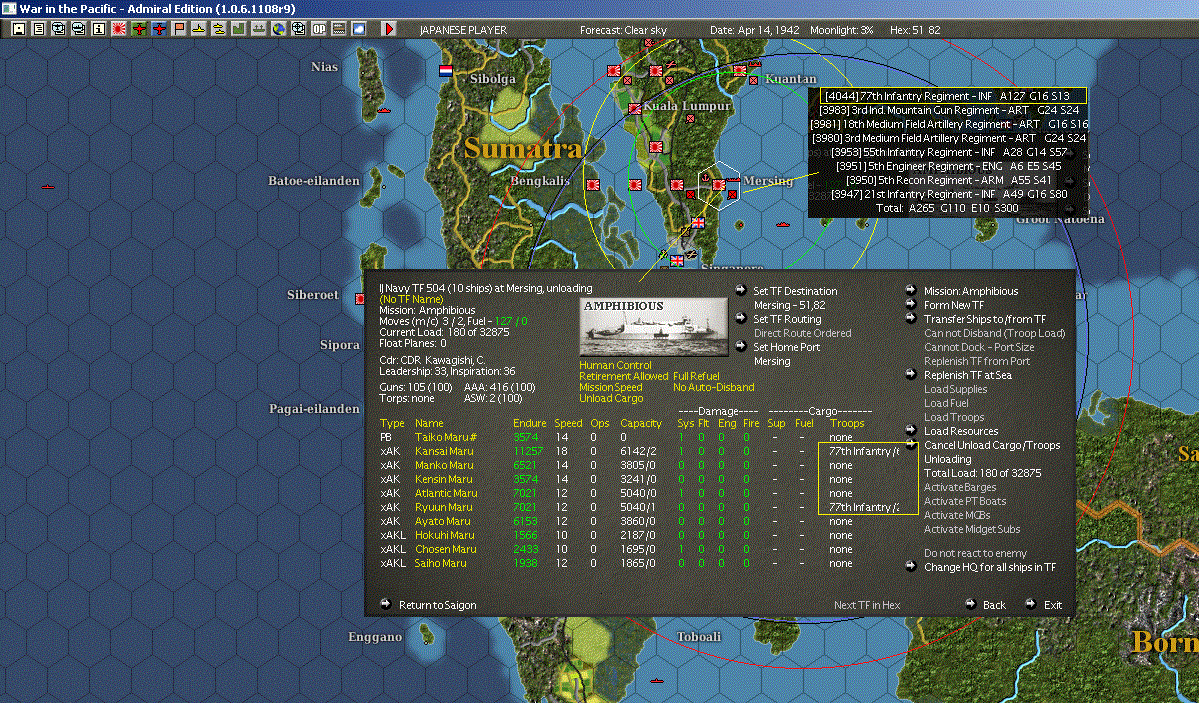Click Set TF Routing
Screen dimensions: 1199x703
click(x=787, y=319)
